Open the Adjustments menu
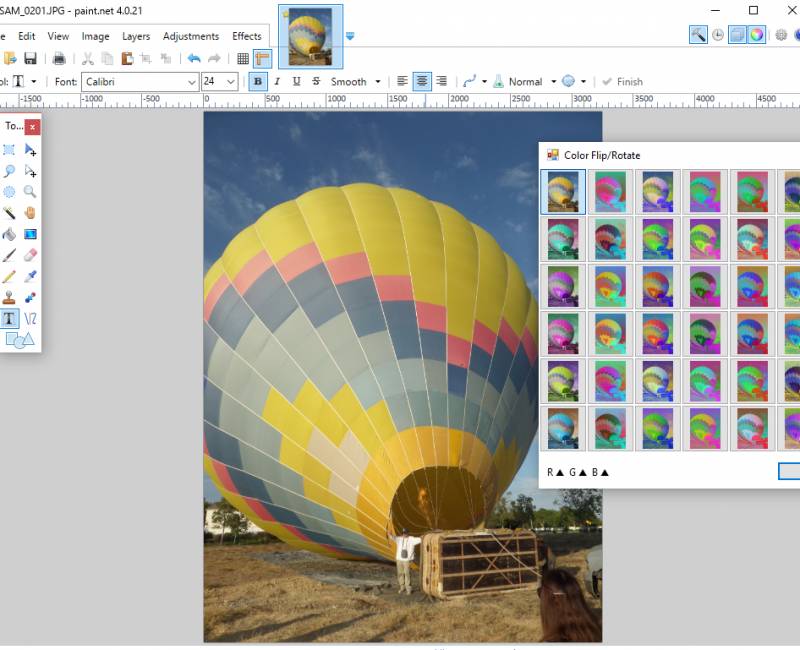Image resolution: width=800 pixels, height=650 pixels. tap(191, 36)
